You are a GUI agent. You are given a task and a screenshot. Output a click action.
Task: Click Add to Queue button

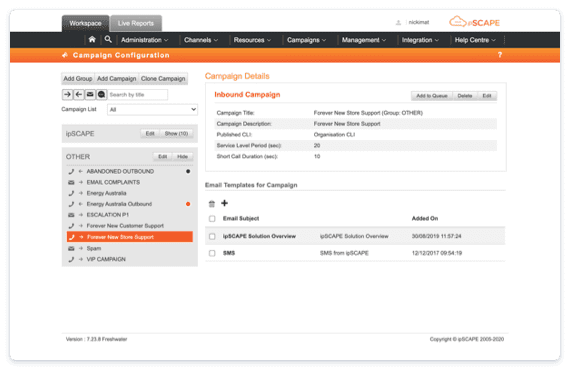tap(431, 96)
